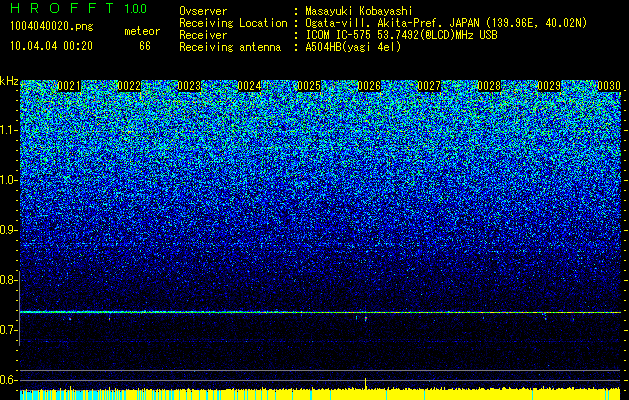
Task: Click the HROFFT 1.0.0 title text
Action: 79,8
